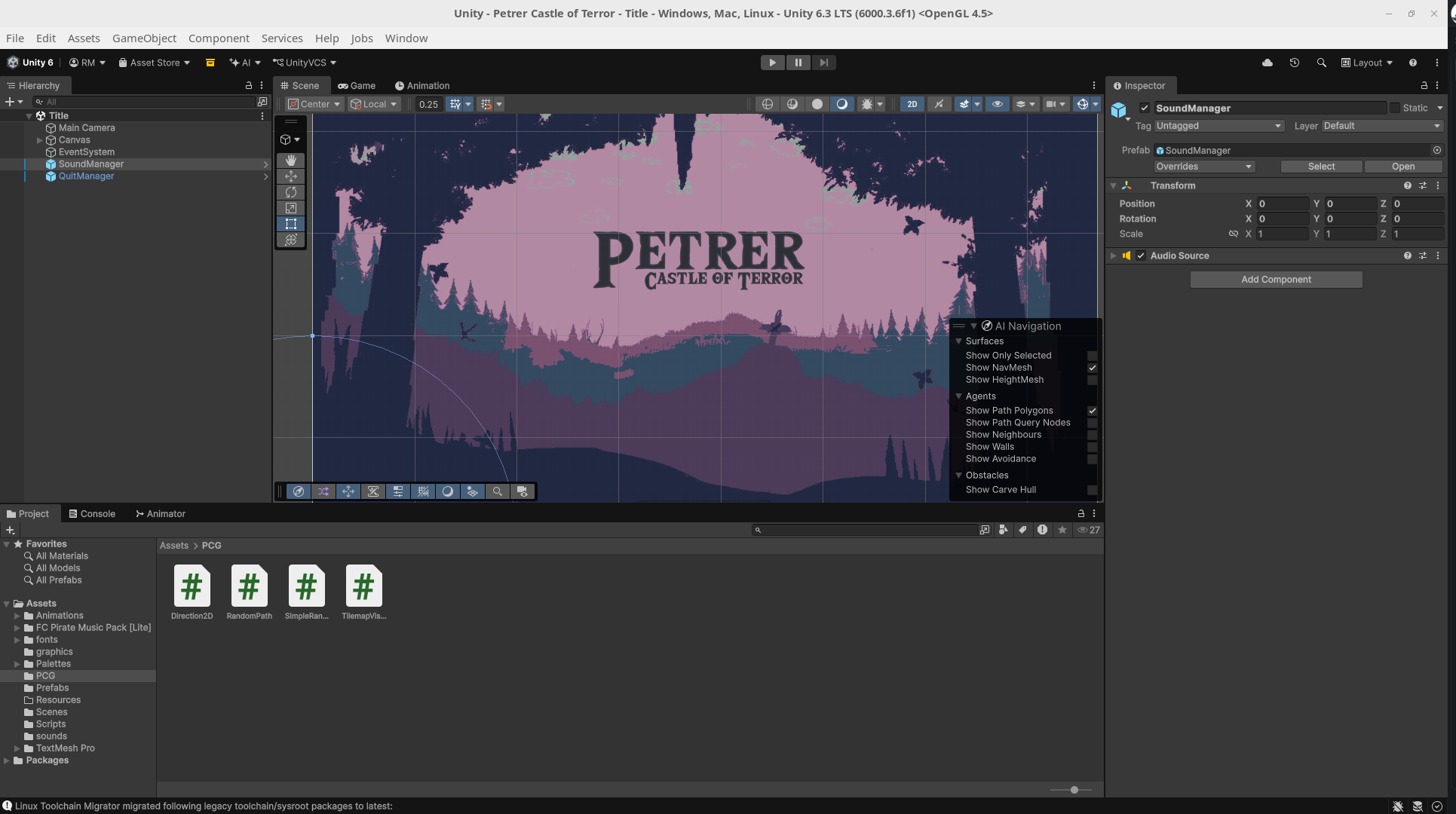Click the prefab Select button
Viewport: 1456px width, 814px height.
click(1321, 167)
